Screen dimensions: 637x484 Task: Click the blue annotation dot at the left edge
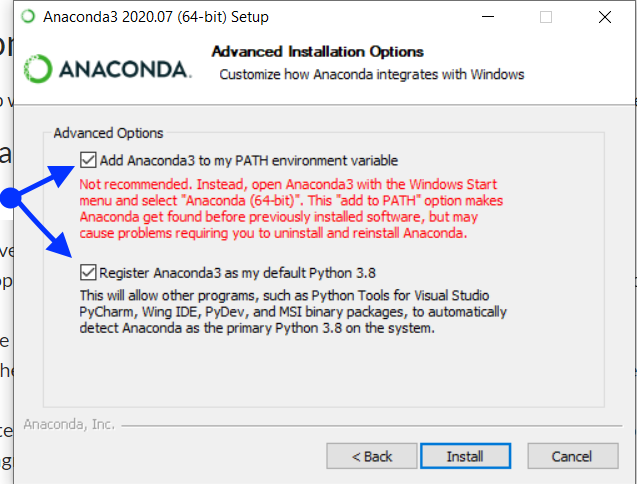[x=9, y=197]
